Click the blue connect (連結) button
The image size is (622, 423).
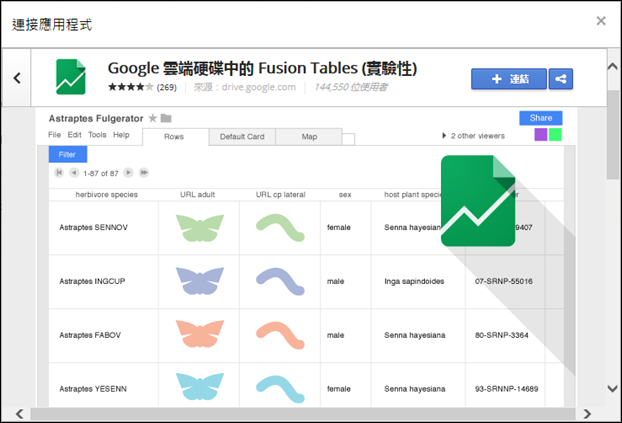click(x=508, y=79)
